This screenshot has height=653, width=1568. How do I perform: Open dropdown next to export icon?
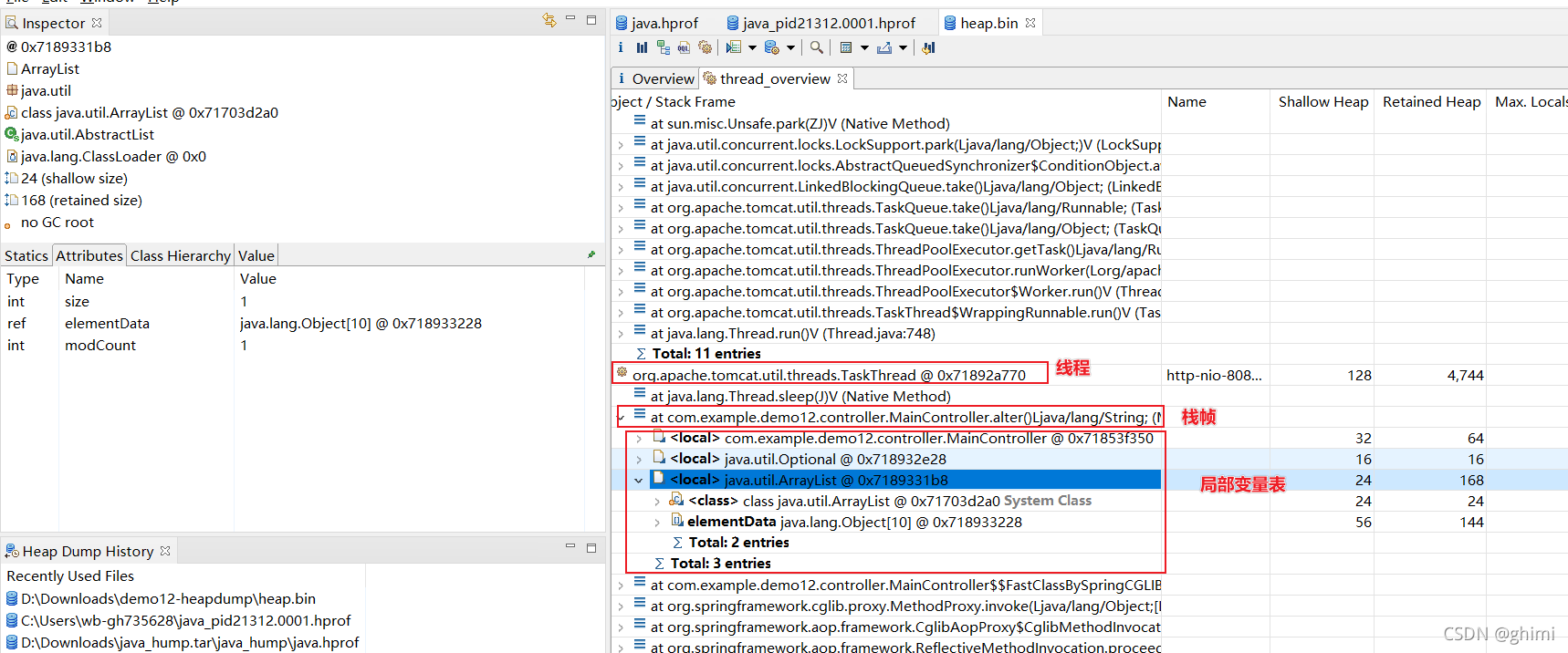pyautogui.click(x=903, y=47)
